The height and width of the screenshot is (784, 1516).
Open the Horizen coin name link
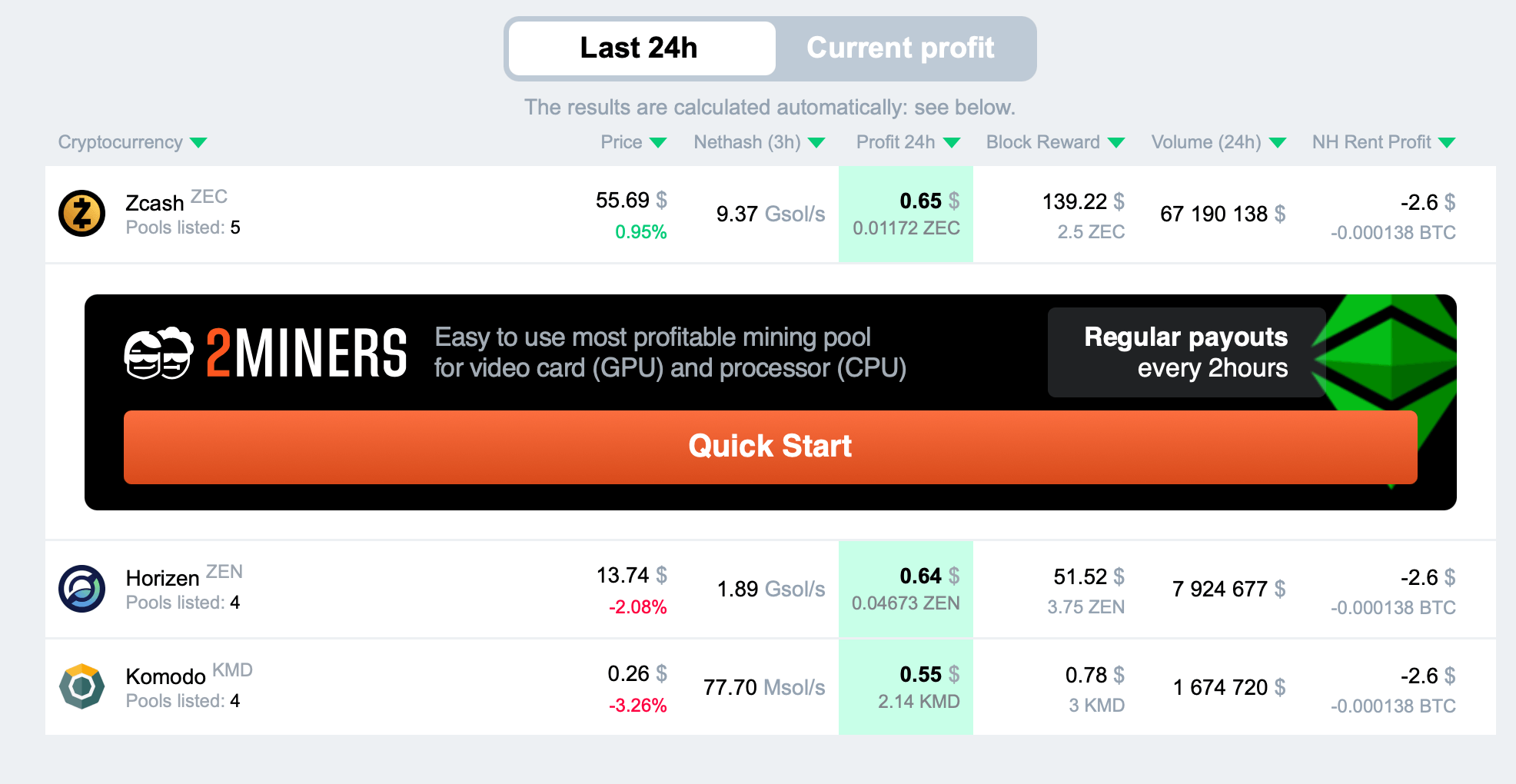[x=162, y=579]
